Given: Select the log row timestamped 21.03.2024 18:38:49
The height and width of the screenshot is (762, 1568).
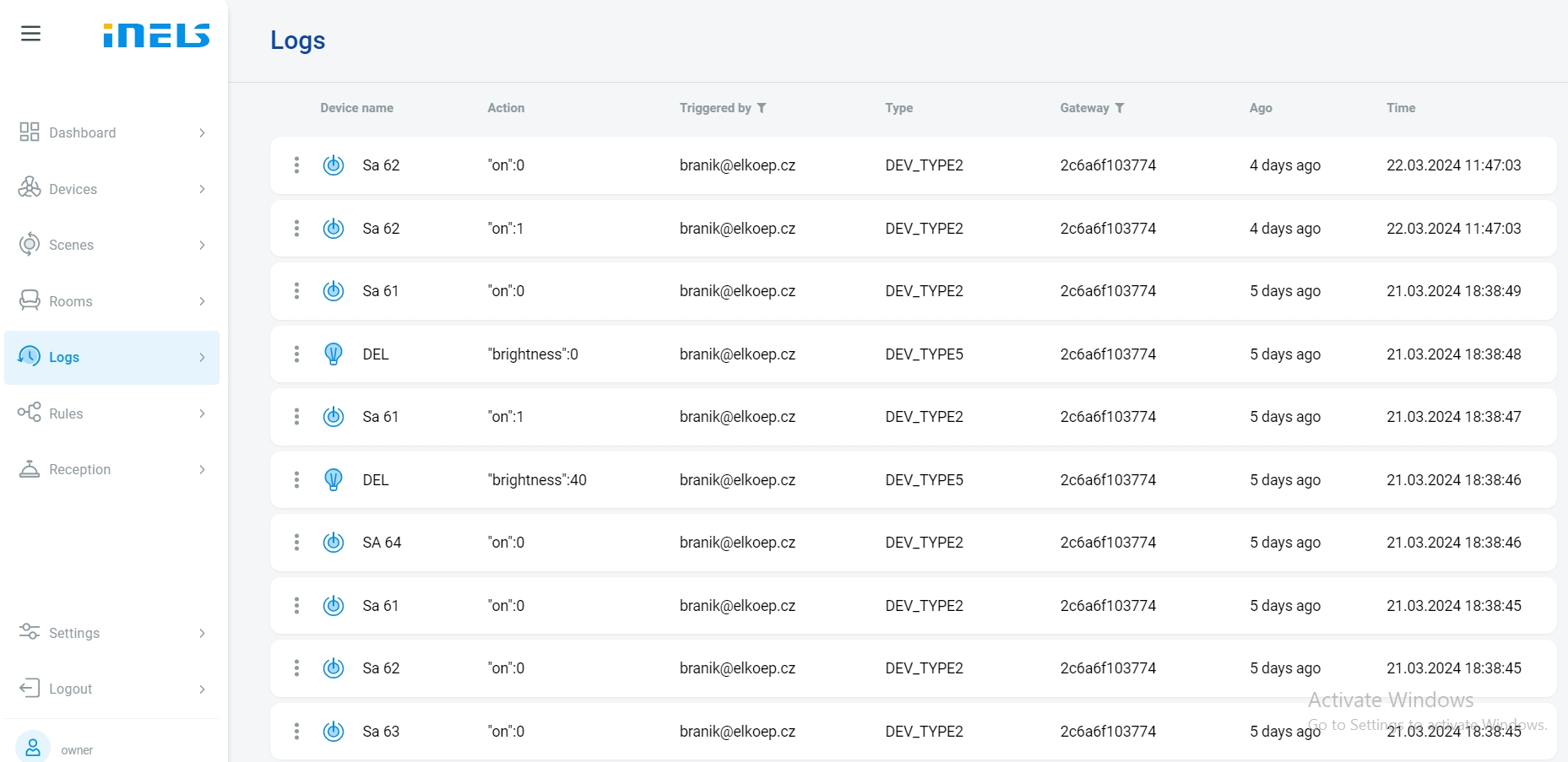Looking at the screenshot, I should tap(912, 291).
